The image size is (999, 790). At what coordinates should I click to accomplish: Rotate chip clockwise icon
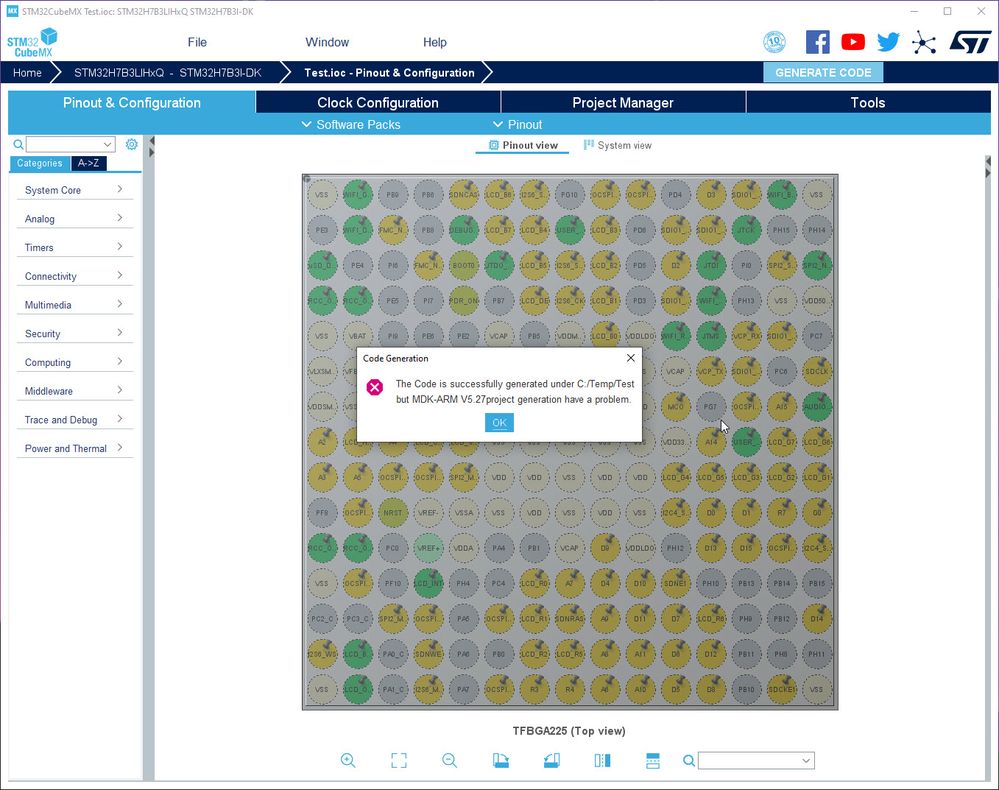pos(501,760)
